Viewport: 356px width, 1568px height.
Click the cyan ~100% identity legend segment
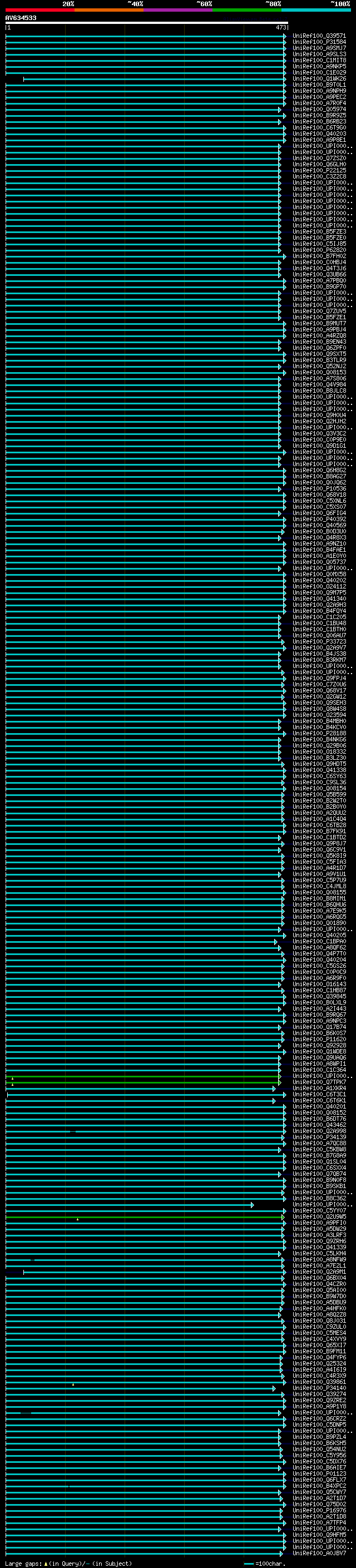click(x=317, y=10)
